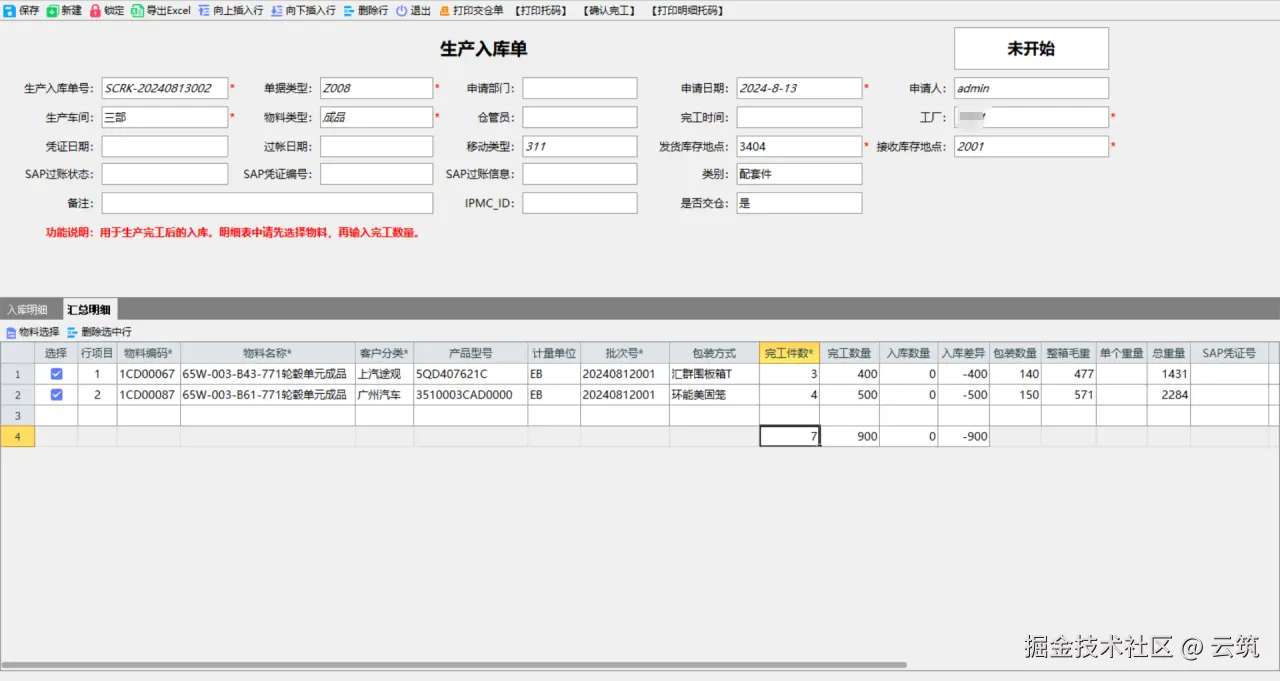Click the 申请人 field showing admin
Screen dimensions: 1280x681
(x=1031, y=88)
